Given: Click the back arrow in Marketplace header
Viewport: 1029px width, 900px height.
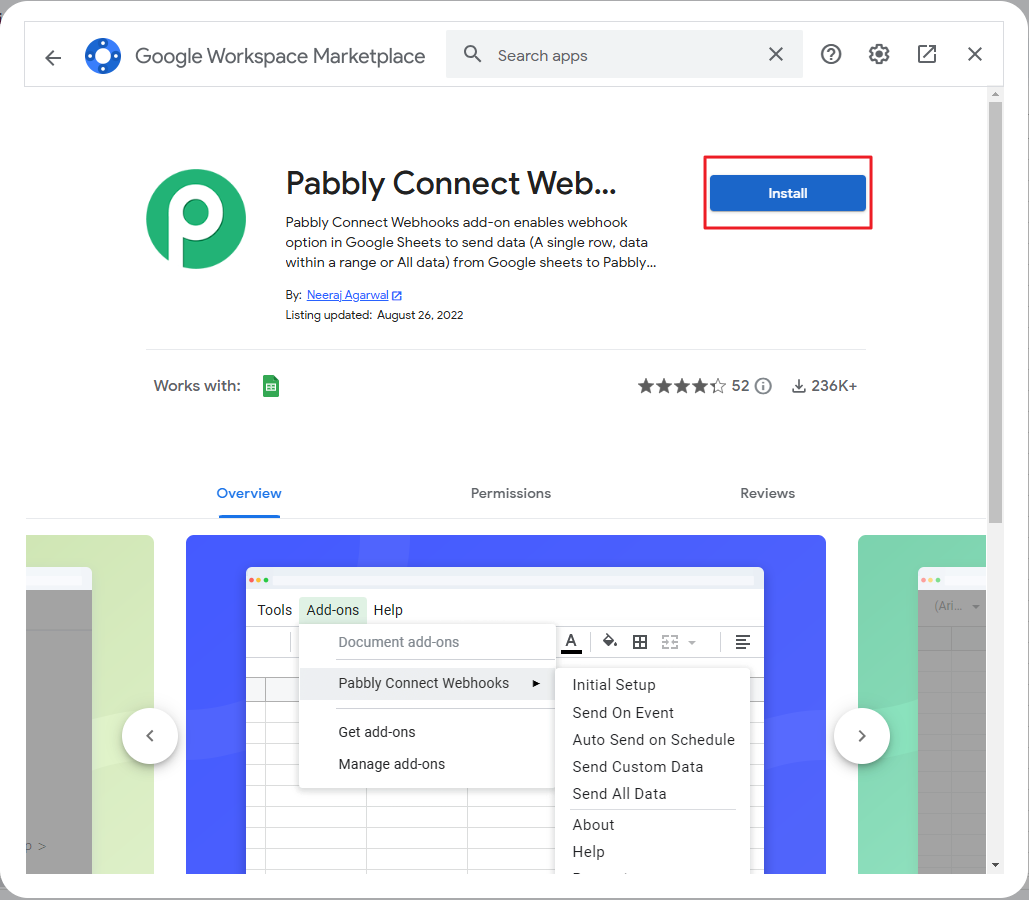Looking at the screenshot, I should pos(53,57).
